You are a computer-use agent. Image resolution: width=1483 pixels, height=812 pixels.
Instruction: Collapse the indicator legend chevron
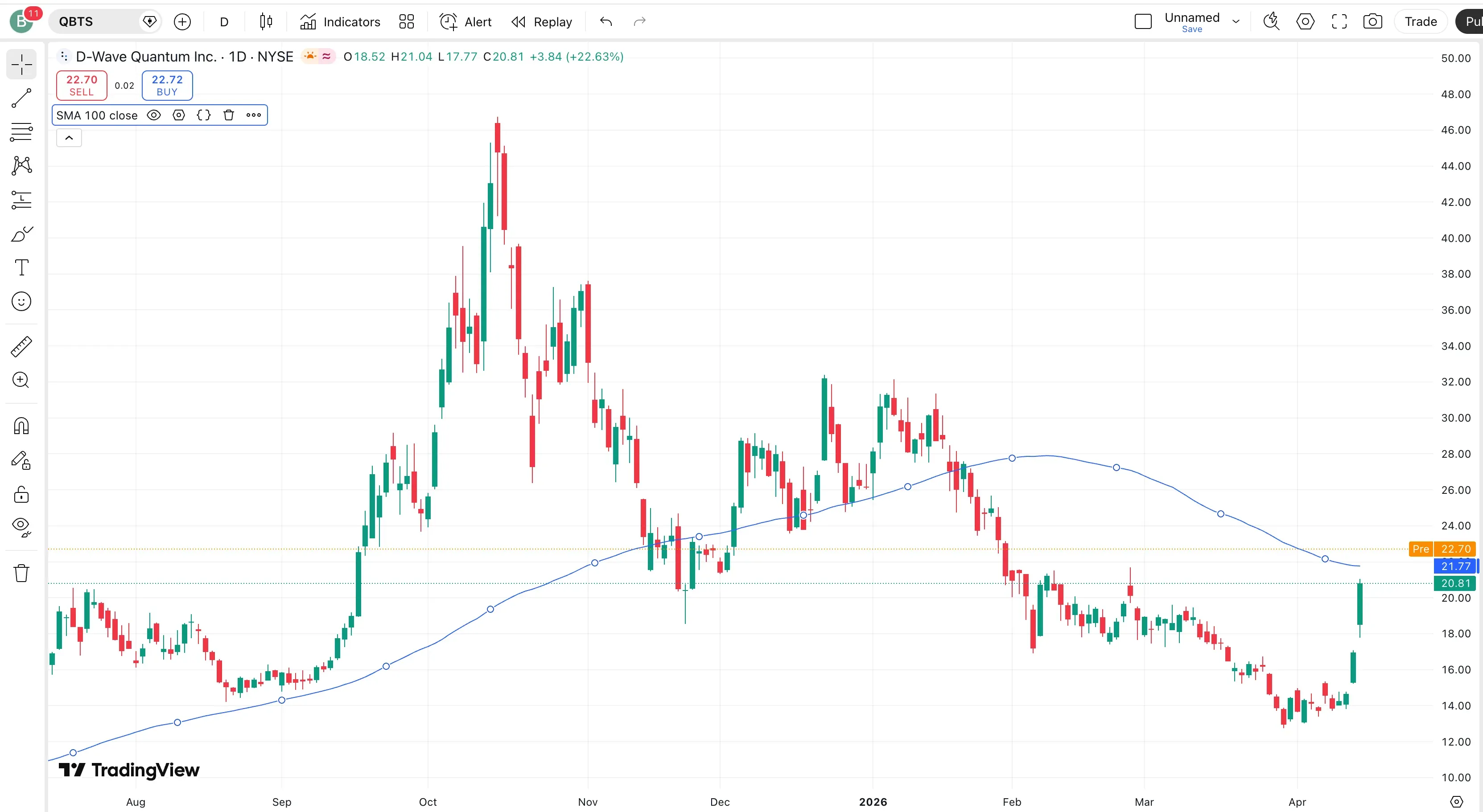(x=69, y=138)
